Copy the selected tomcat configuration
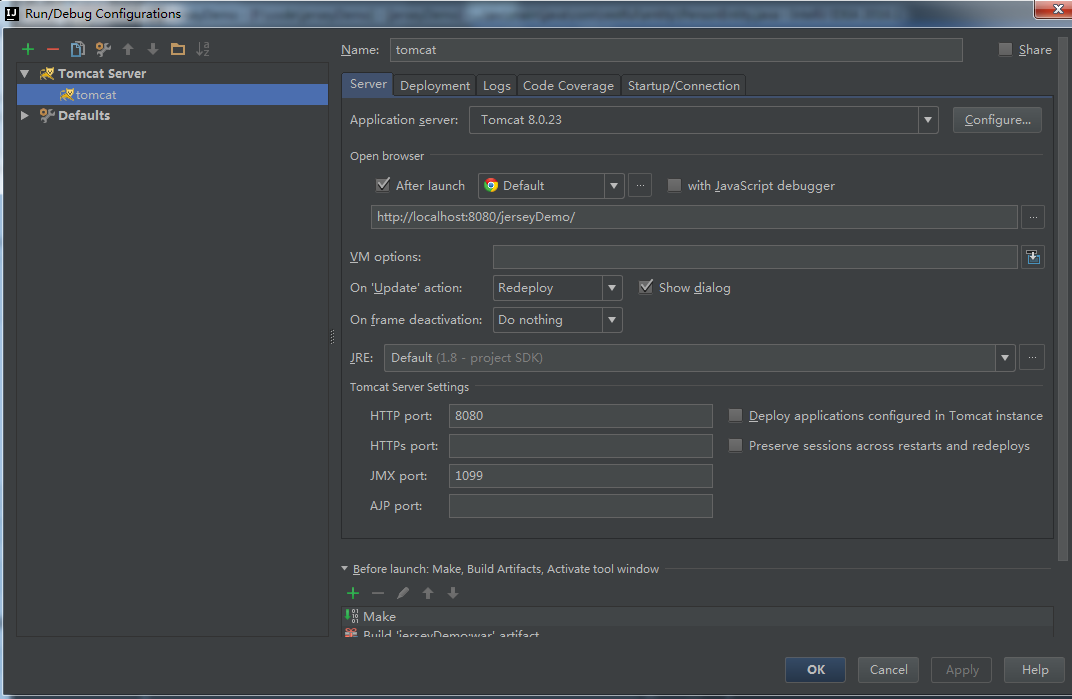 point(78,49)
